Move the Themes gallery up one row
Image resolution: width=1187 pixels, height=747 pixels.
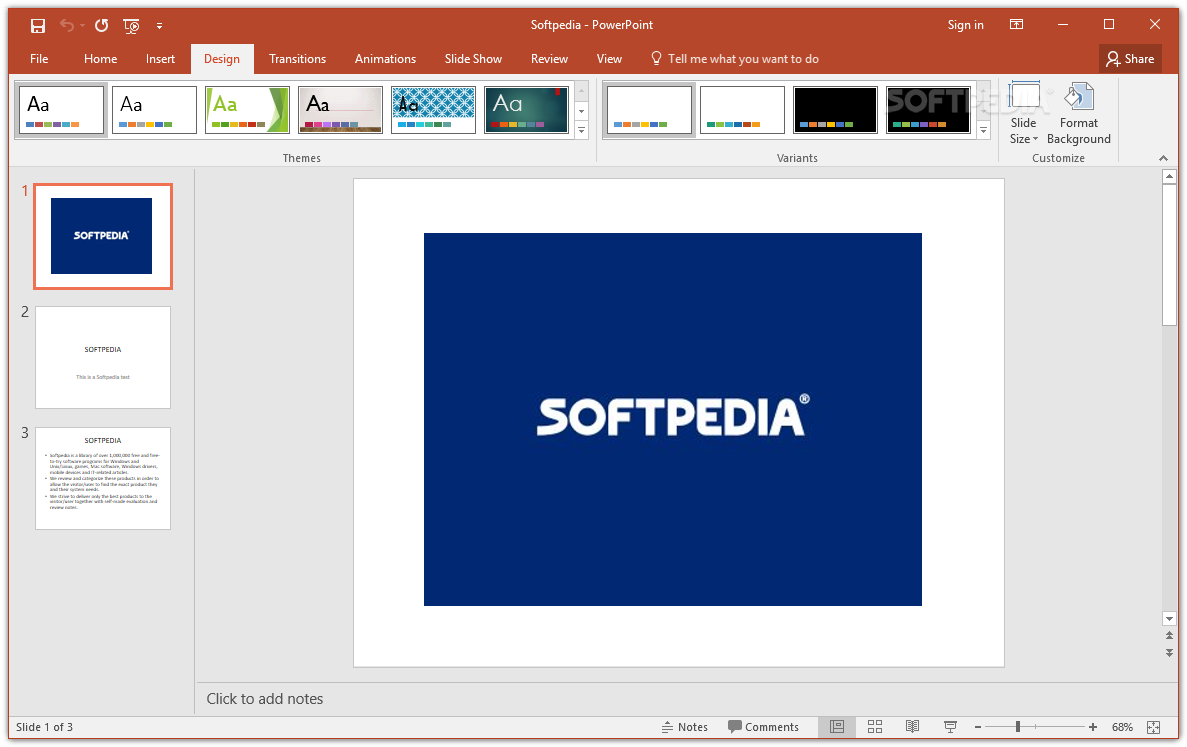click(581, 92)
